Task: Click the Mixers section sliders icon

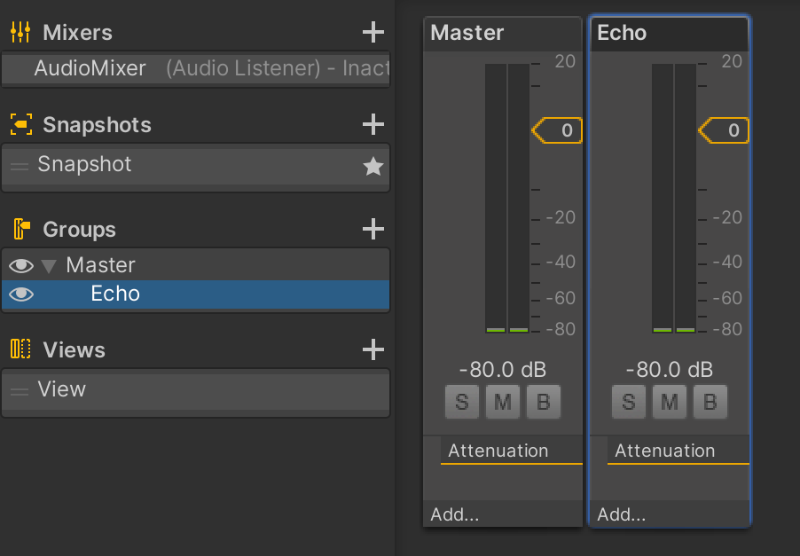Action: tap(20, 33)
